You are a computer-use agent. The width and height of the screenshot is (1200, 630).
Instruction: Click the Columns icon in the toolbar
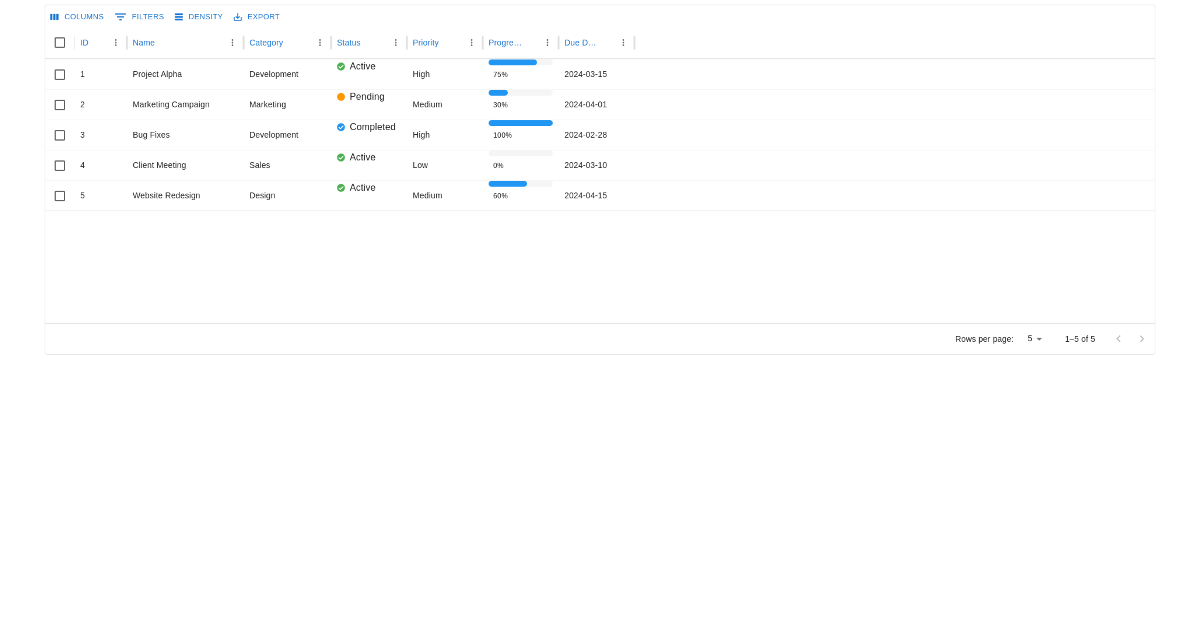tap(55, 17)
